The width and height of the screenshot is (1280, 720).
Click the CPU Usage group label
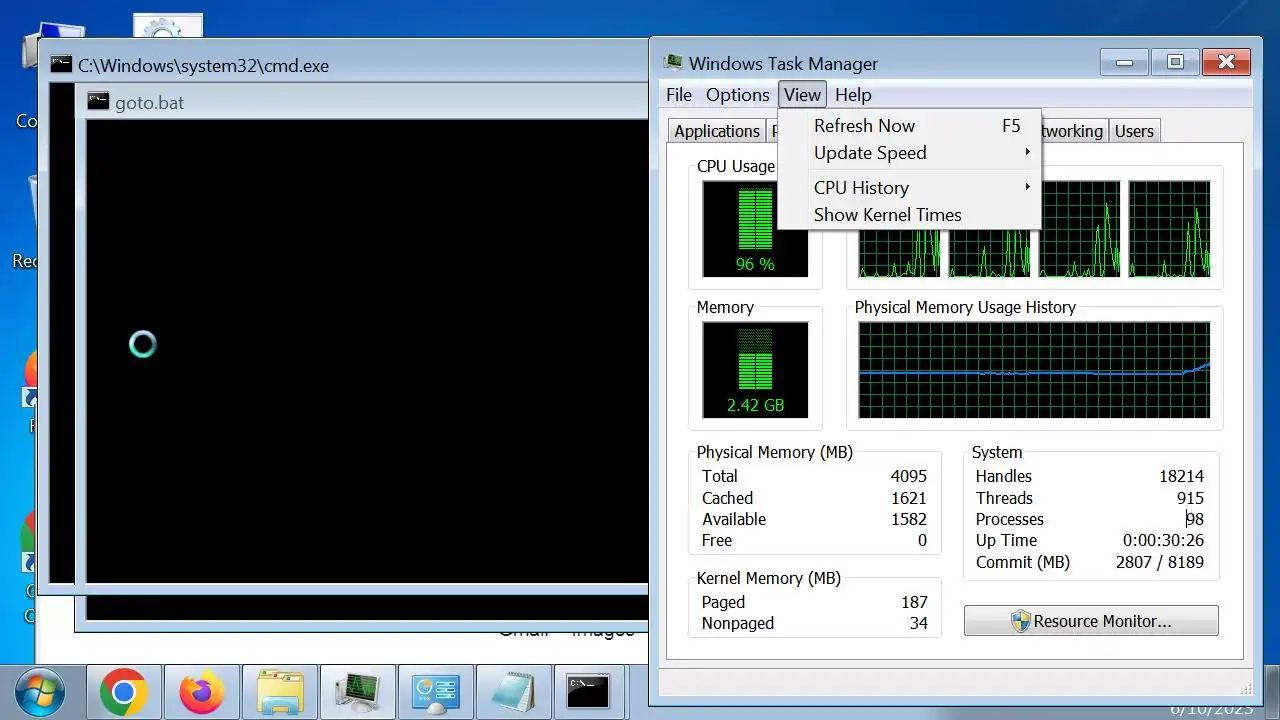tap(736, 166)
